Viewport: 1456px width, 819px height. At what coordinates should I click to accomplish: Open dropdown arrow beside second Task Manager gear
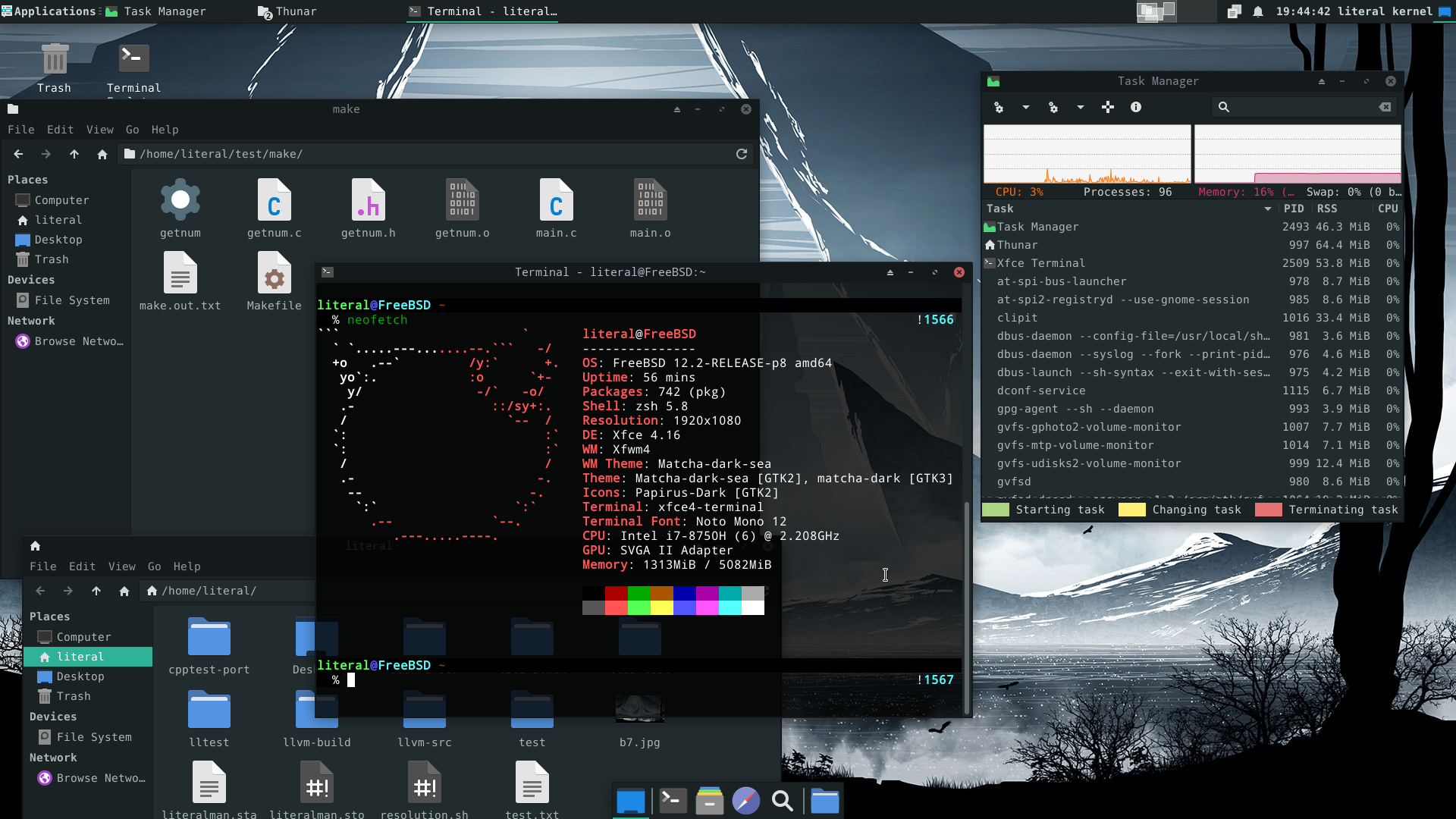pos(1081,108)
